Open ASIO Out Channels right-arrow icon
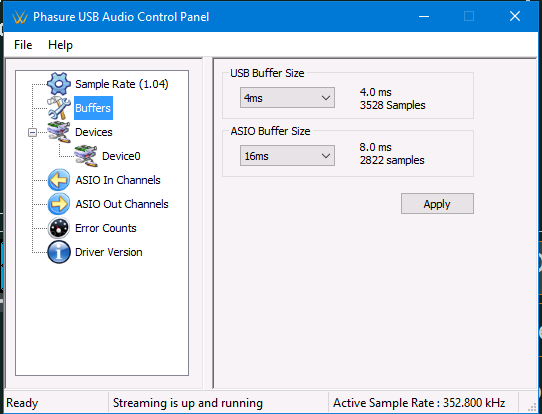Screen dimensions: 542x414 tap(59, 204)
